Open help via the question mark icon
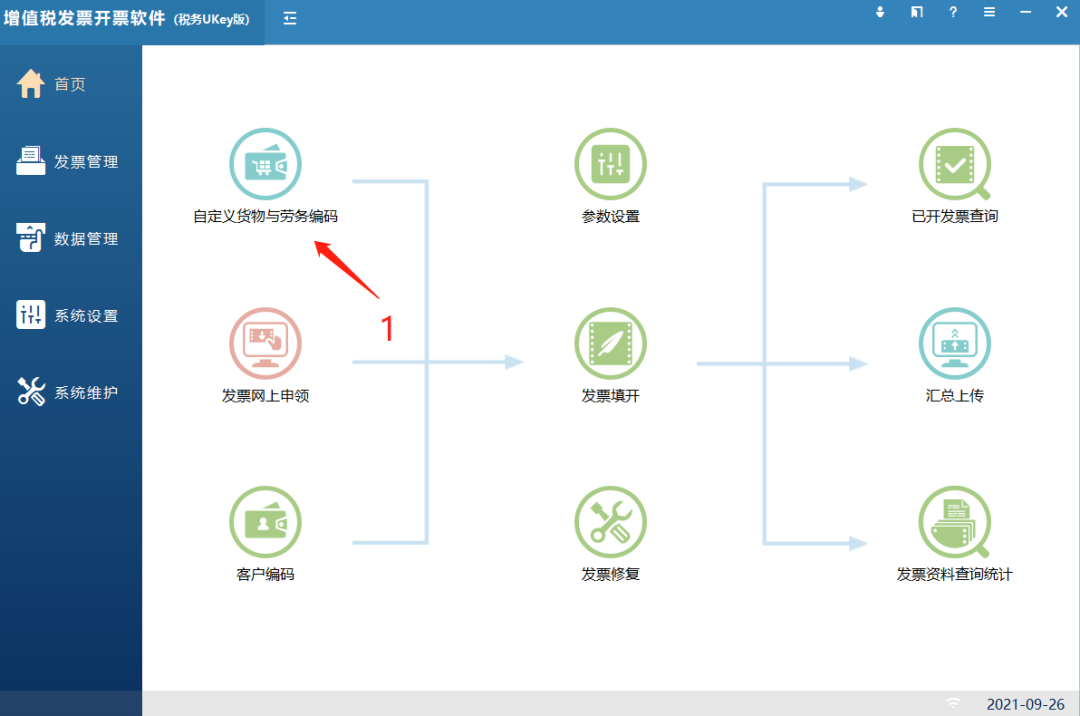1080x716 pixels. click(x=953, y=12)
